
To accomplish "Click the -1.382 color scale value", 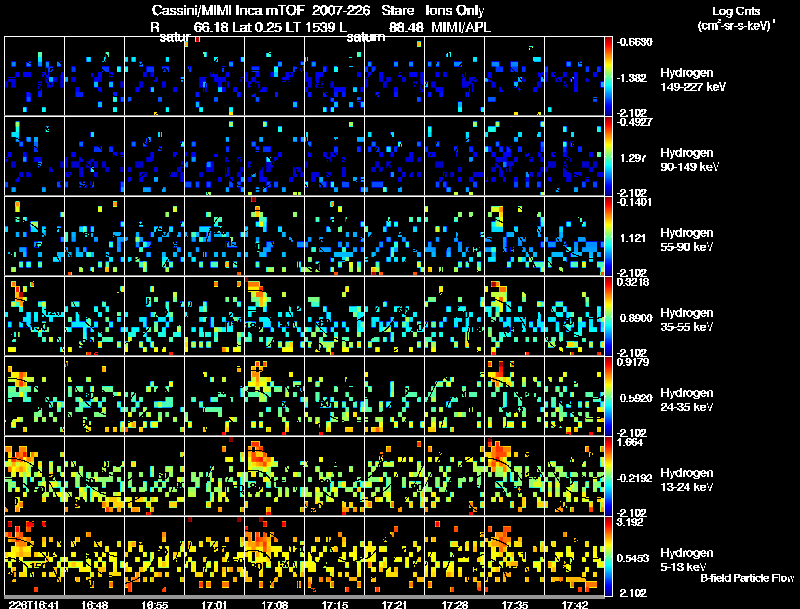I will pos(632,78).
